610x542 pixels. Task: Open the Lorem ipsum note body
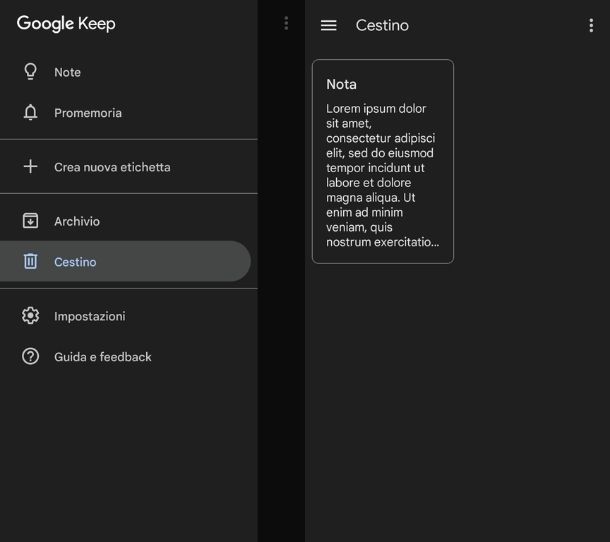pyautogui.click(x=382, y=175)
